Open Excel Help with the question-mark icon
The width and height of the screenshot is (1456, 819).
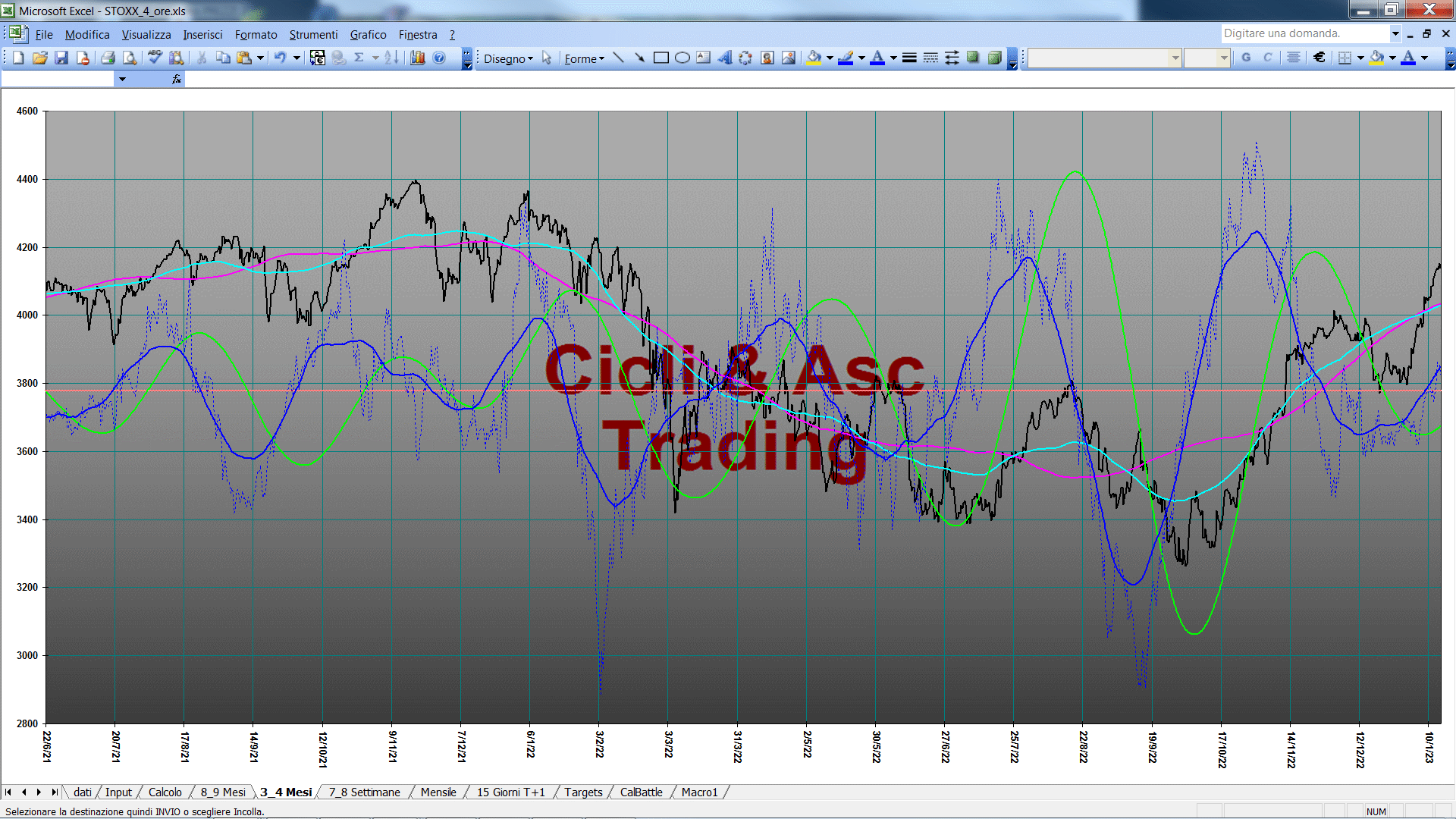(439, 58)
